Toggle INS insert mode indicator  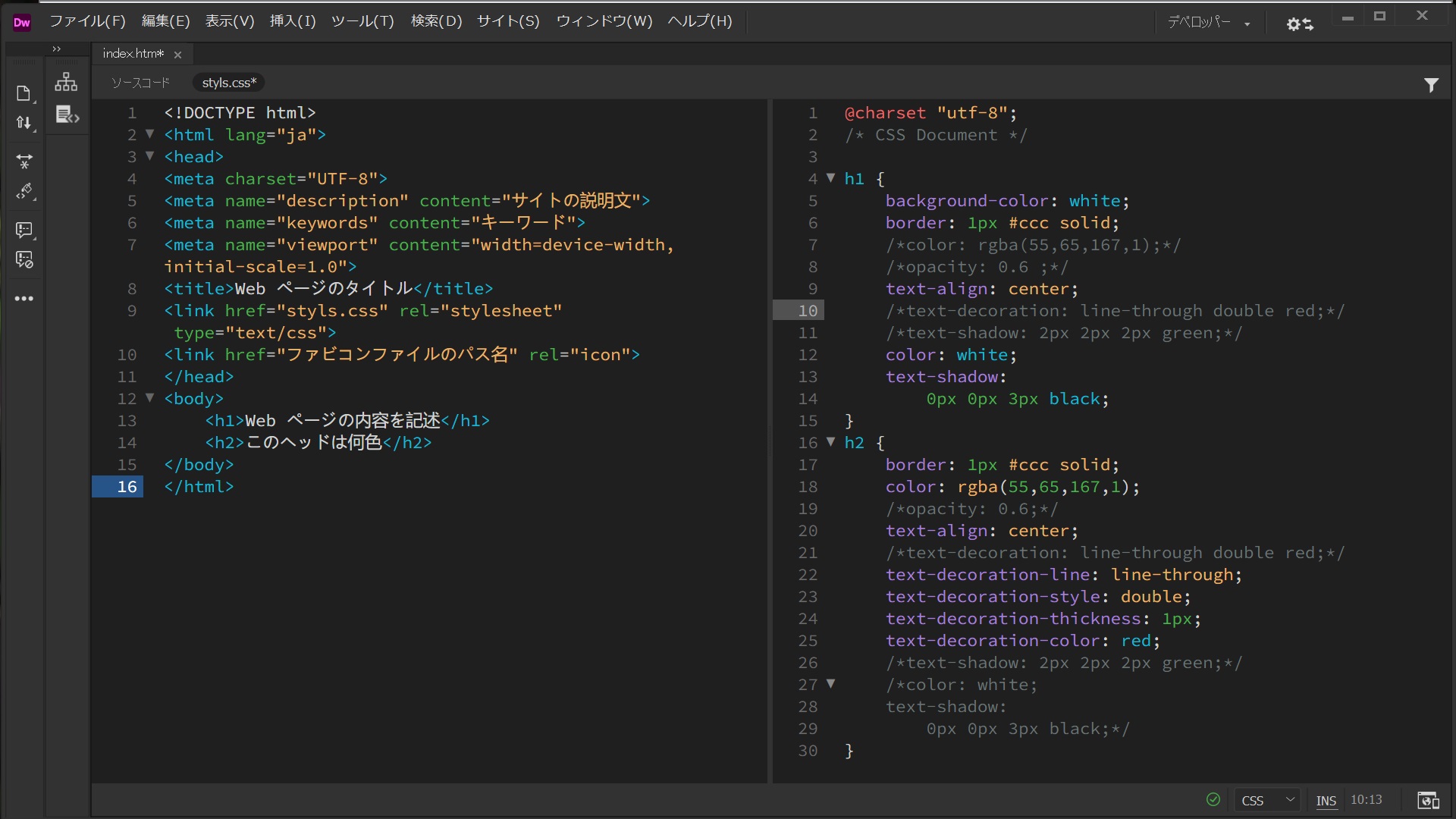pos(1326,801)
